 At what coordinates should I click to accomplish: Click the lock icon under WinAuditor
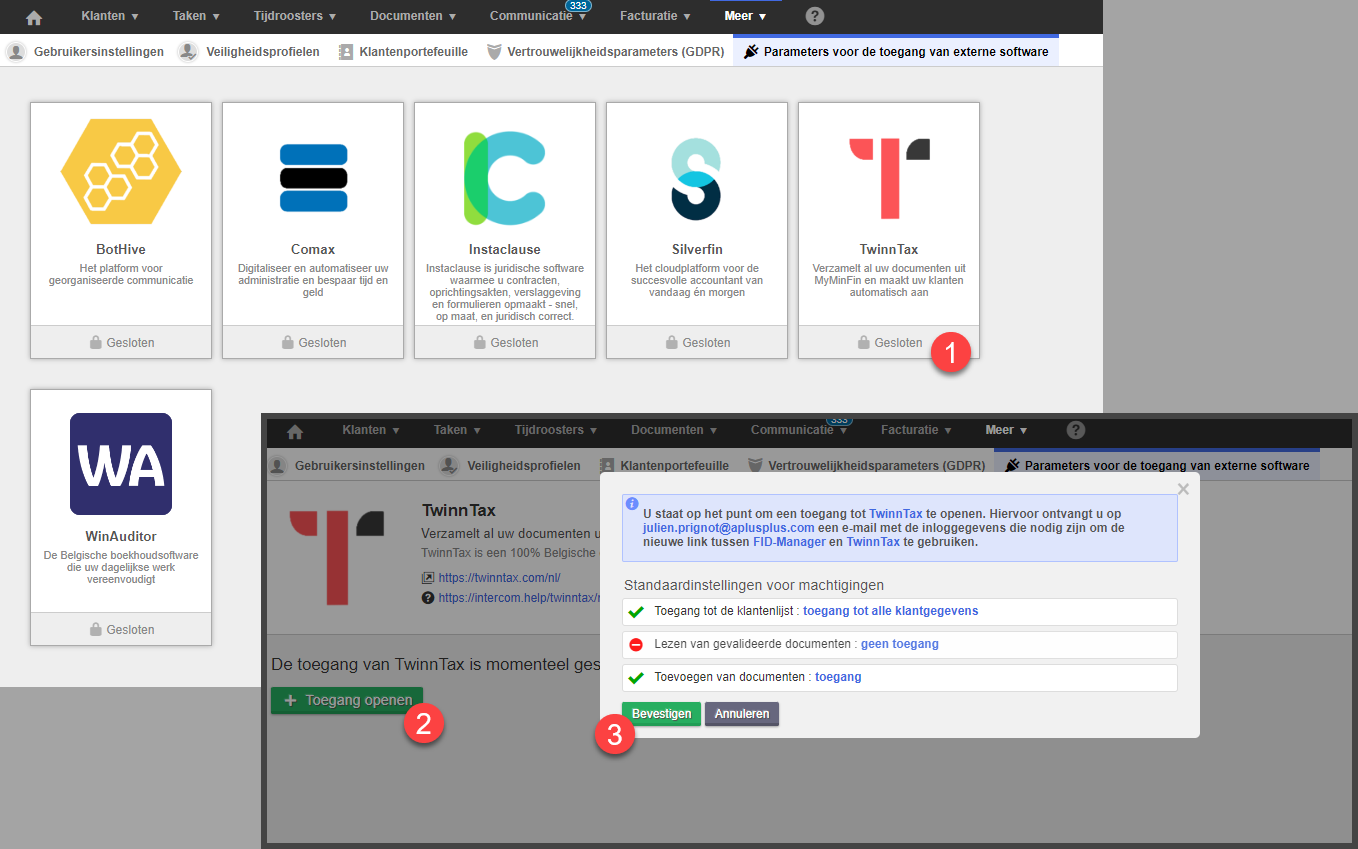click(96, 629)
